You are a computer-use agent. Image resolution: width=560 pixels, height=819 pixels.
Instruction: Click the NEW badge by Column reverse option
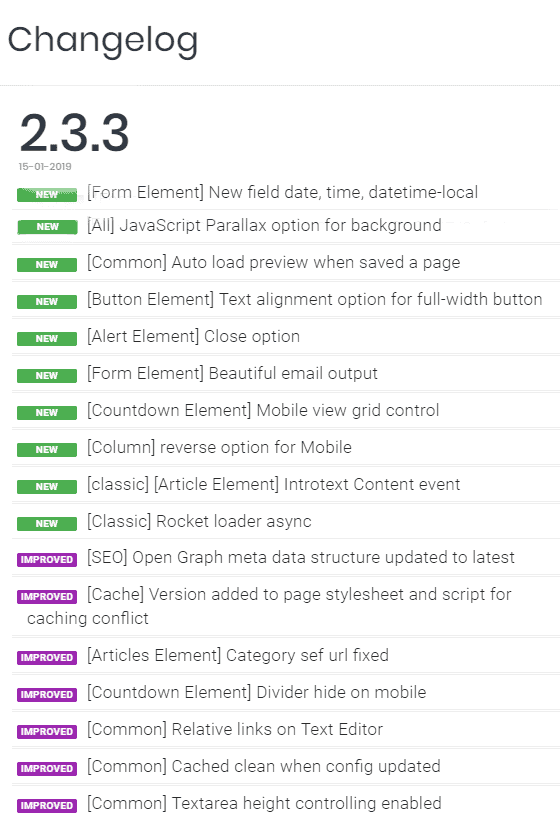47,449
